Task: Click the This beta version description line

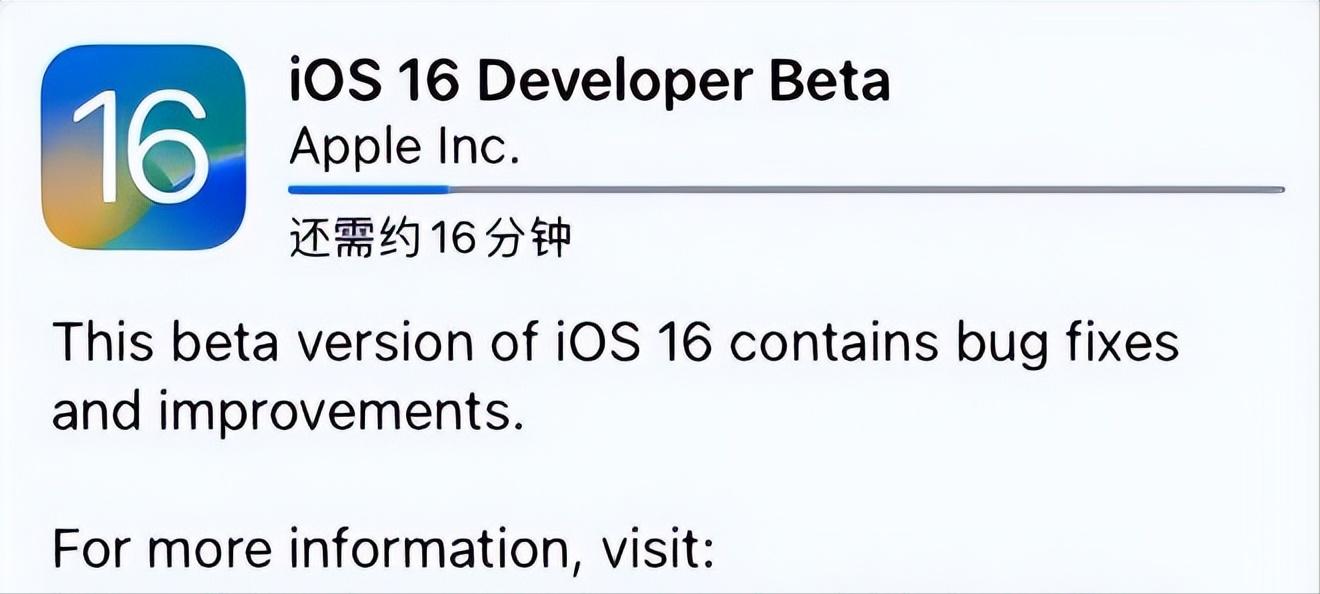Action: pos(615,344)
